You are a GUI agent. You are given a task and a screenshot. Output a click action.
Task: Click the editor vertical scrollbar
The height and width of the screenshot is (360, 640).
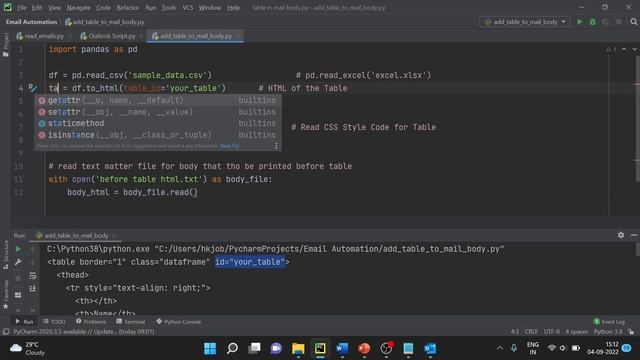click(x=638, y=118)
